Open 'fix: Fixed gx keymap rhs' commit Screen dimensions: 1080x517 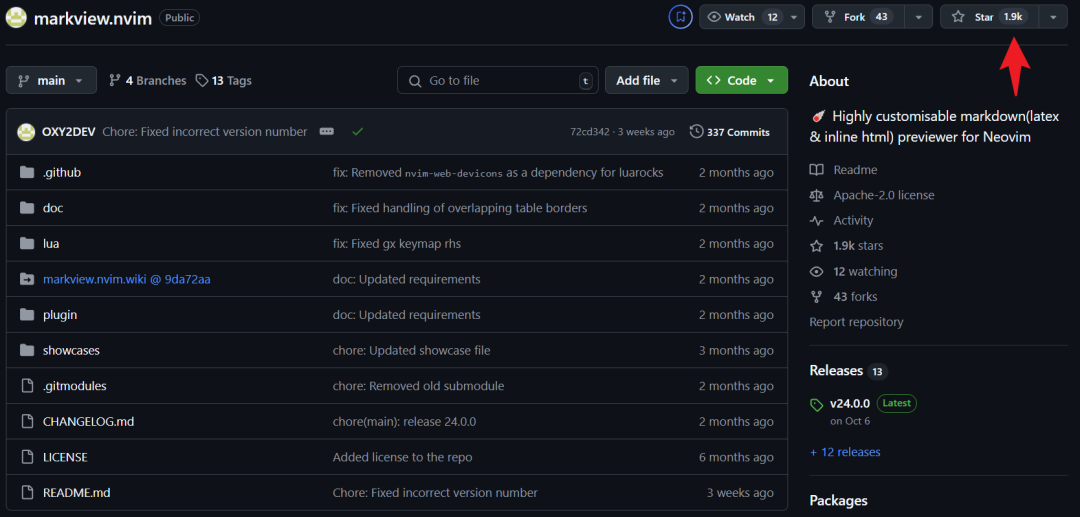397,244
